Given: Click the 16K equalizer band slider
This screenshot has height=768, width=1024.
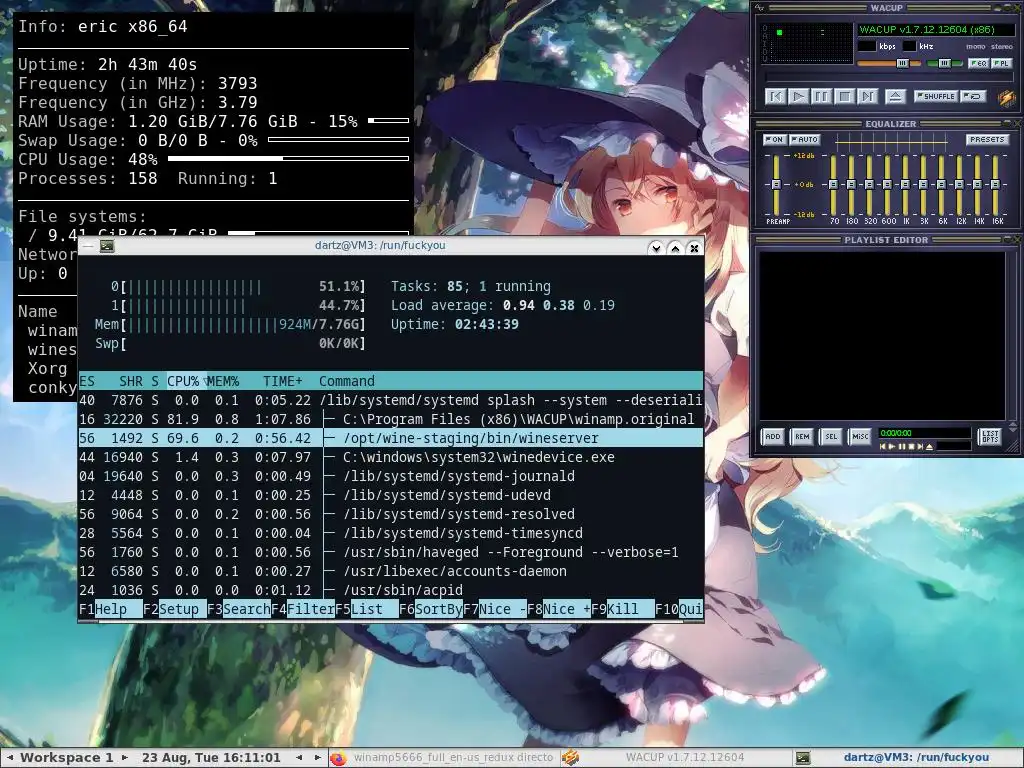Looking at the screenshot, I should coord(995,185).
